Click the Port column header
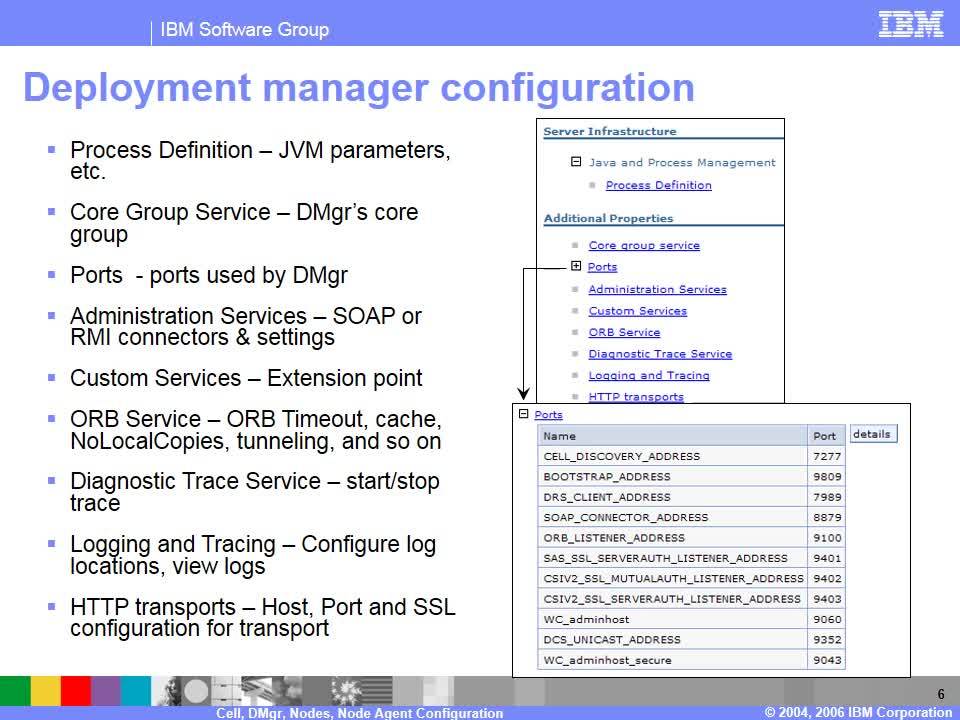Viewport: 960px width, 720px height. point(826,436)
